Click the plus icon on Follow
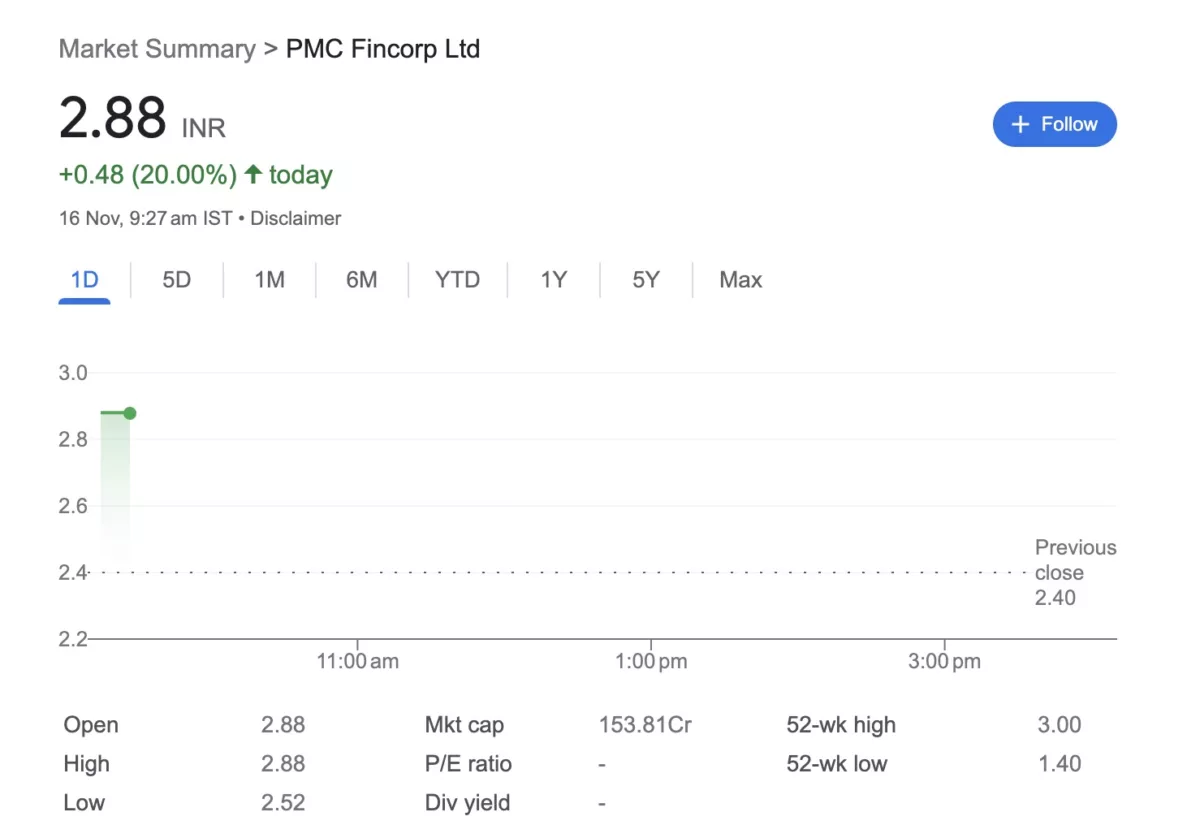Viewport: 1200px width, 838px height. pos(1020,124)
